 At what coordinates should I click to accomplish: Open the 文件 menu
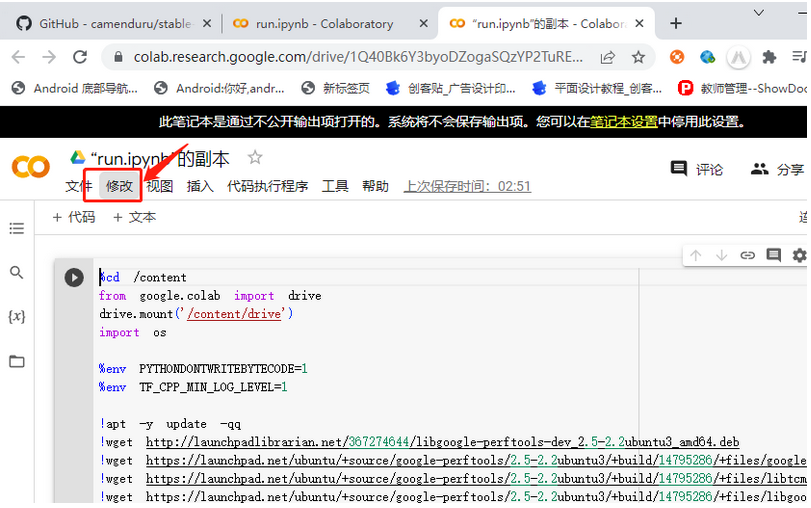[78, 186]
